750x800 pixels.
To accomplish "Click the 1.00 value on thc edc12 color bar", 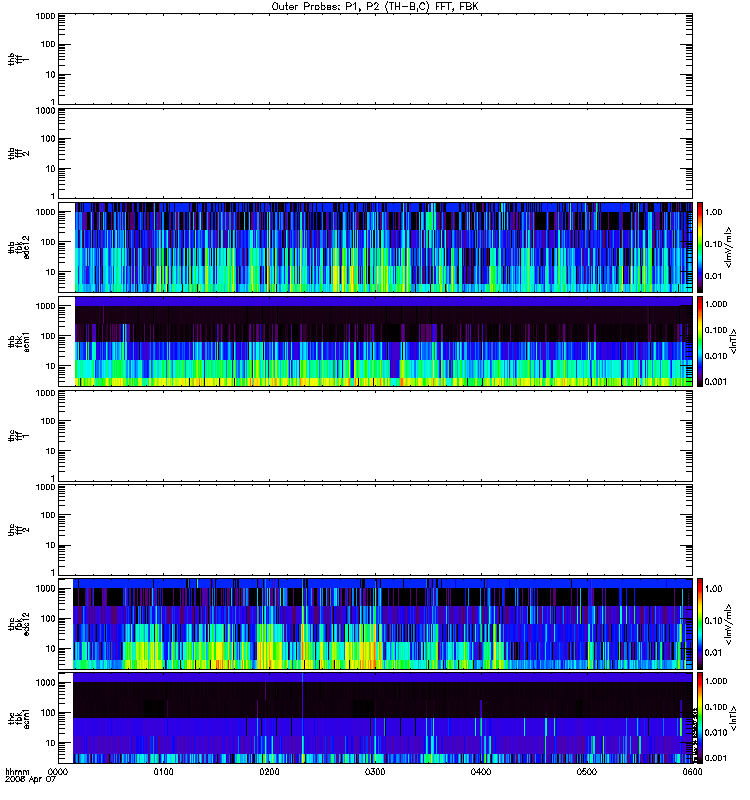I will [x=714, y=589].
